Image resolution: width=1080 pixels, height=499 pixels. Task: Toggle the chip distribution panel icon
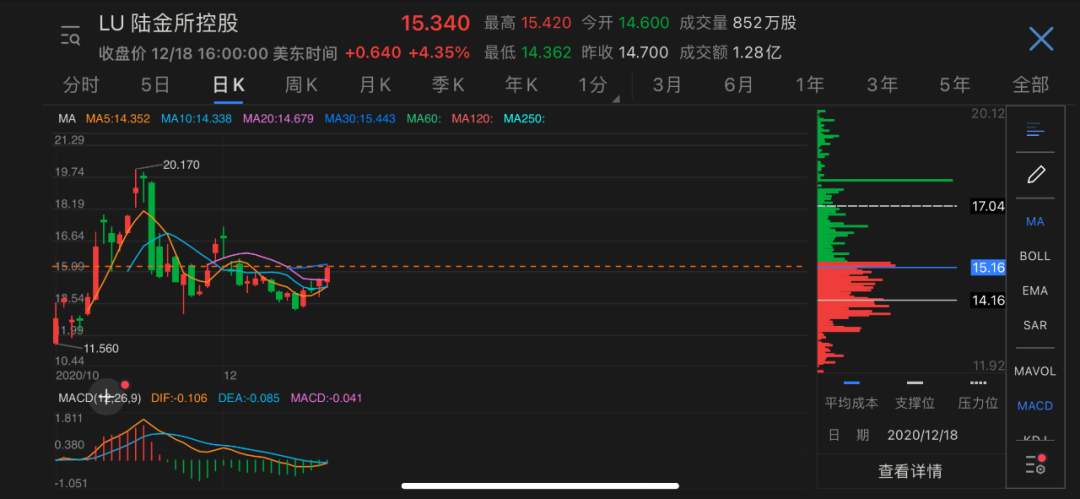1035,130
